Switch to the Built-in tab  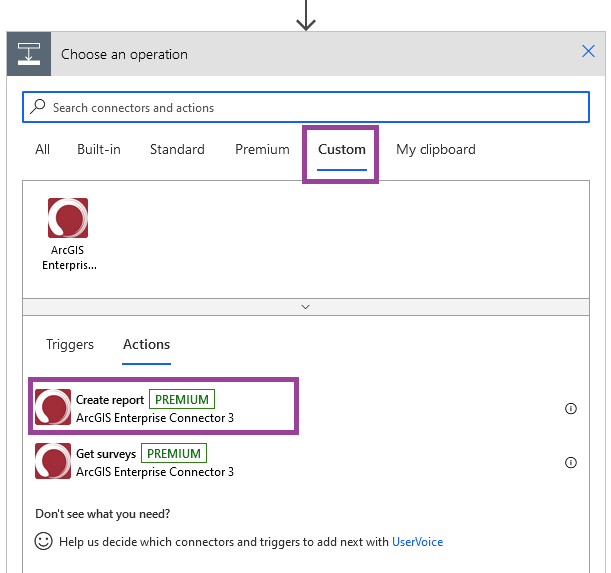pos(99,149)
